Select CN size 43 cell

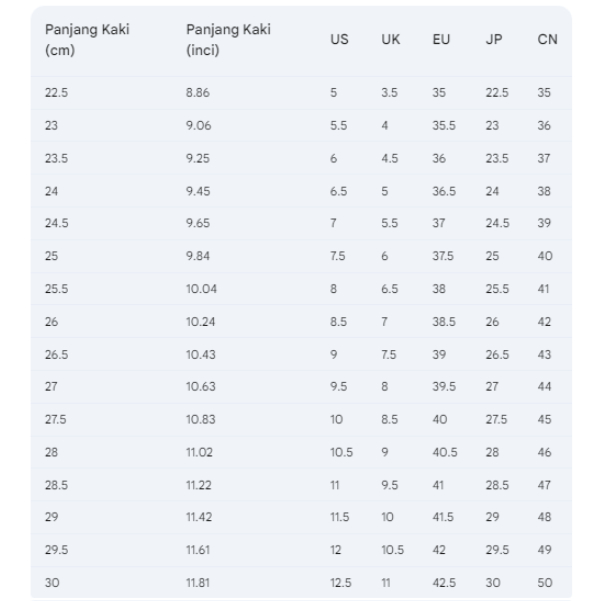[x=545, y=354]
